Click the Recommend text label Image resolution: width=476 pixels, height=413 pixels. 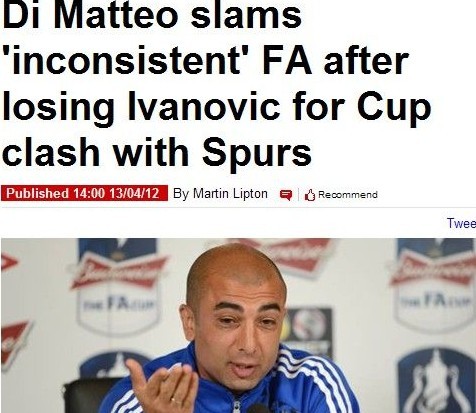click(x=348, y=195)
